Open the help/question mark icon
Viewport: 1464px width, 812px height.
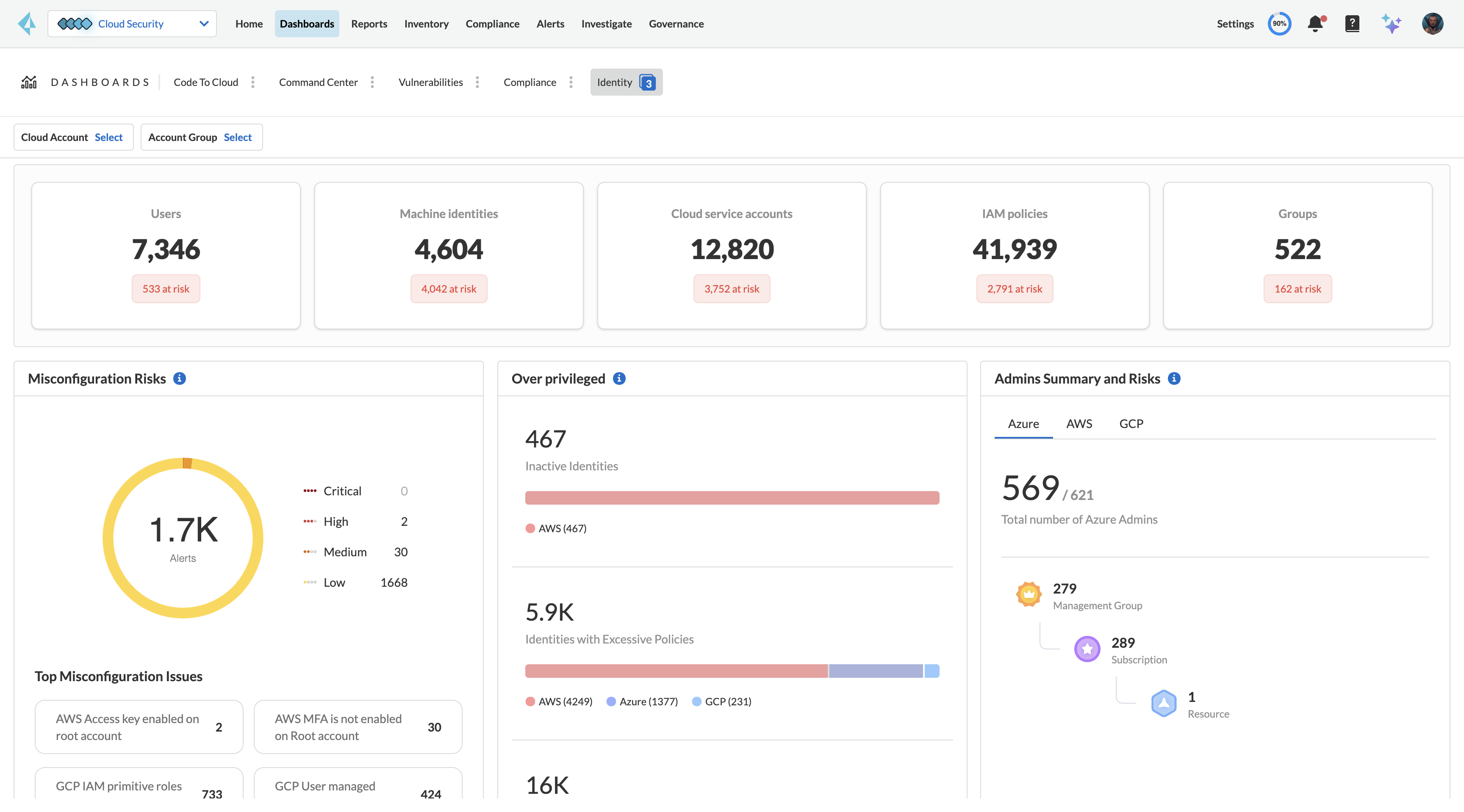pyautogui.click(x=1352, y=23)
